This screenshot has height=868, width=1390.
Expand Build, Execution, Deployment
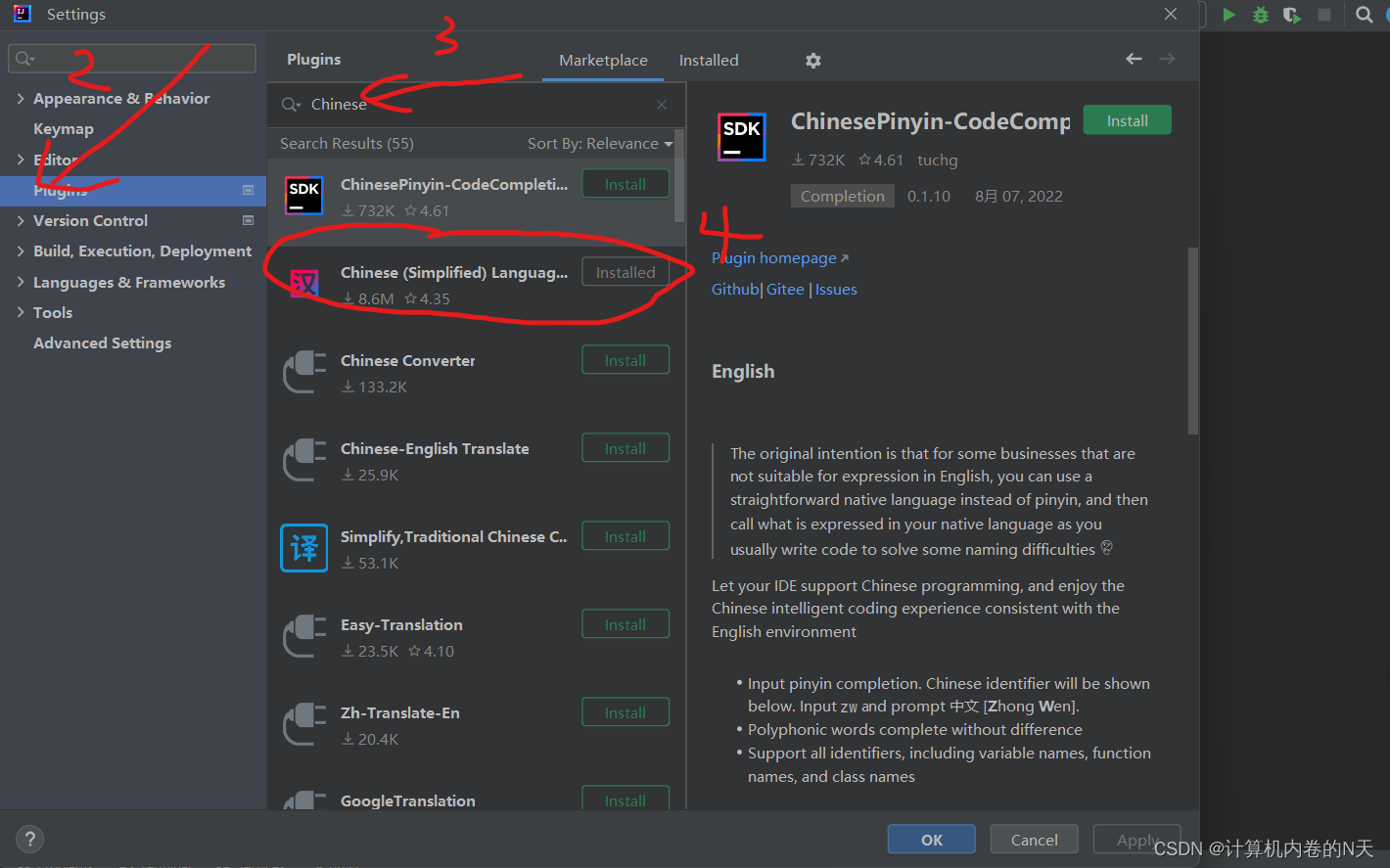click(21, 251)
